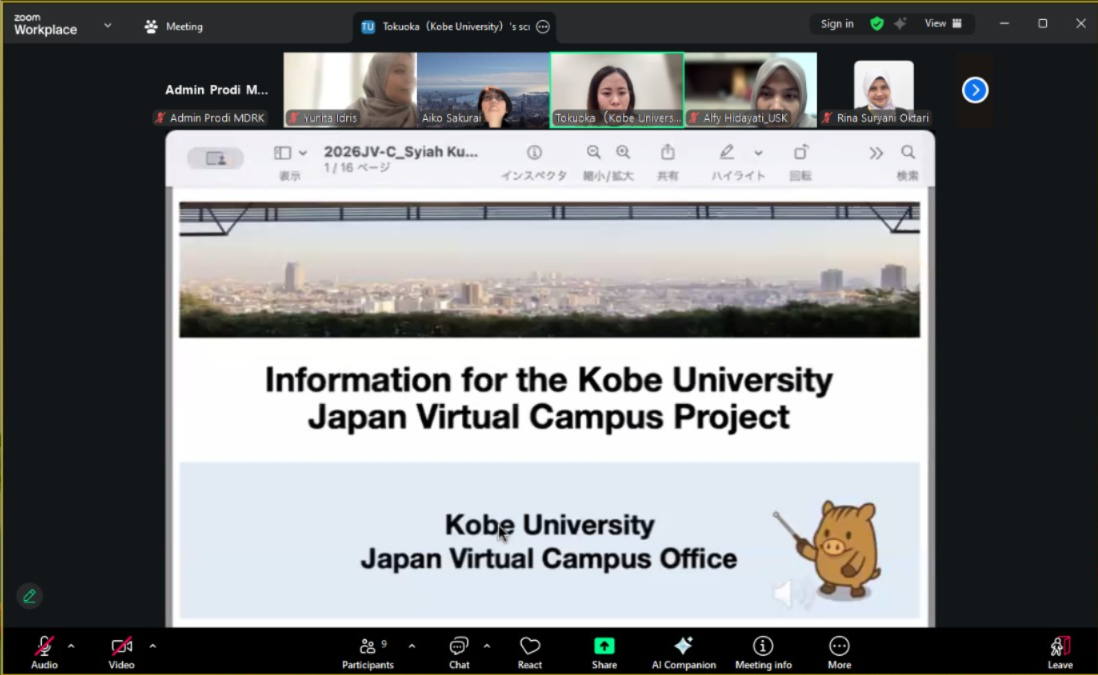Click zoom in magnifier in PDF toolbar
The height and width of the screenshot is (675, 1098).
(623, 153)
